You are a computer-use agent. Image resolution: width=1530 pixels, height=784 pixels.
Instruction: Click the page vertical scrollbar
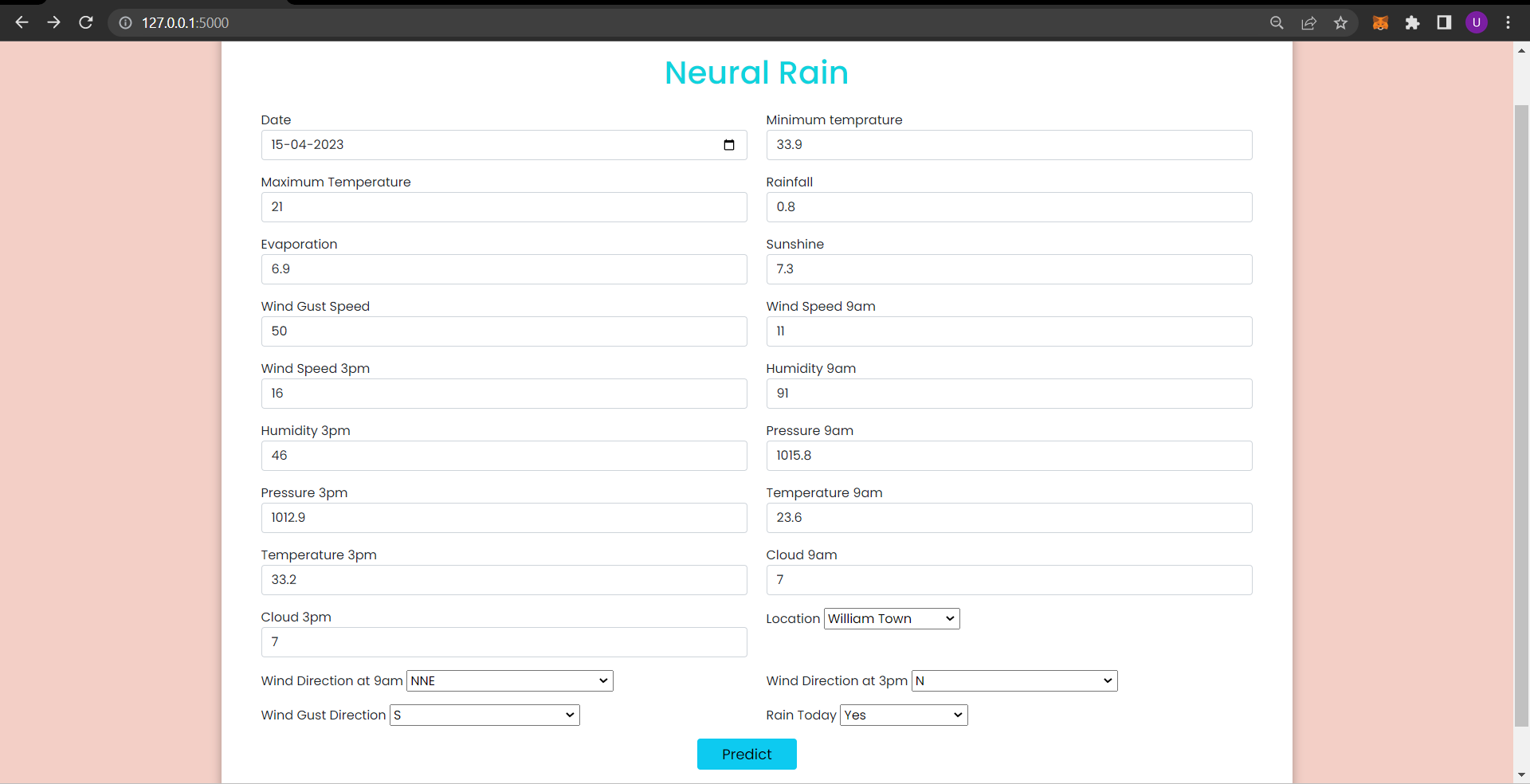tap(1521, 414)
